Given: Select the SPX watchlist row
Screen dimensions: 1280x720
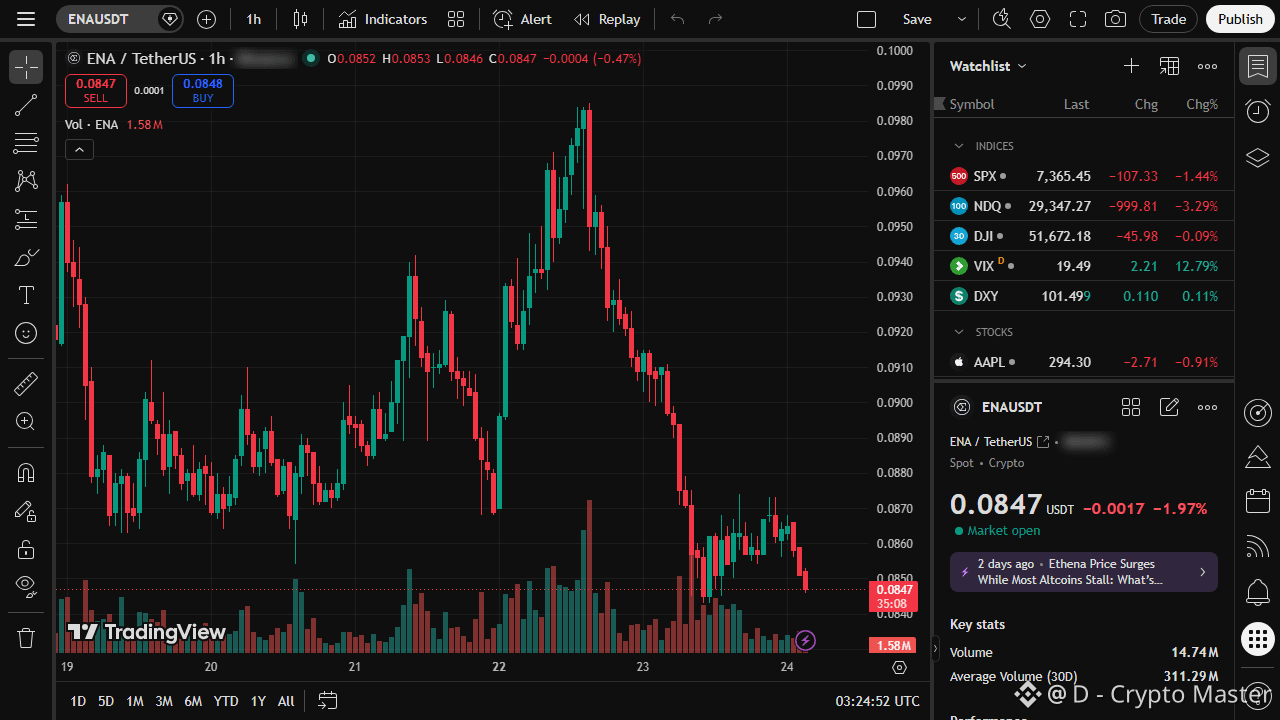Looking at the screenshot, I should pyautogui.click(x=1084, y=176).
